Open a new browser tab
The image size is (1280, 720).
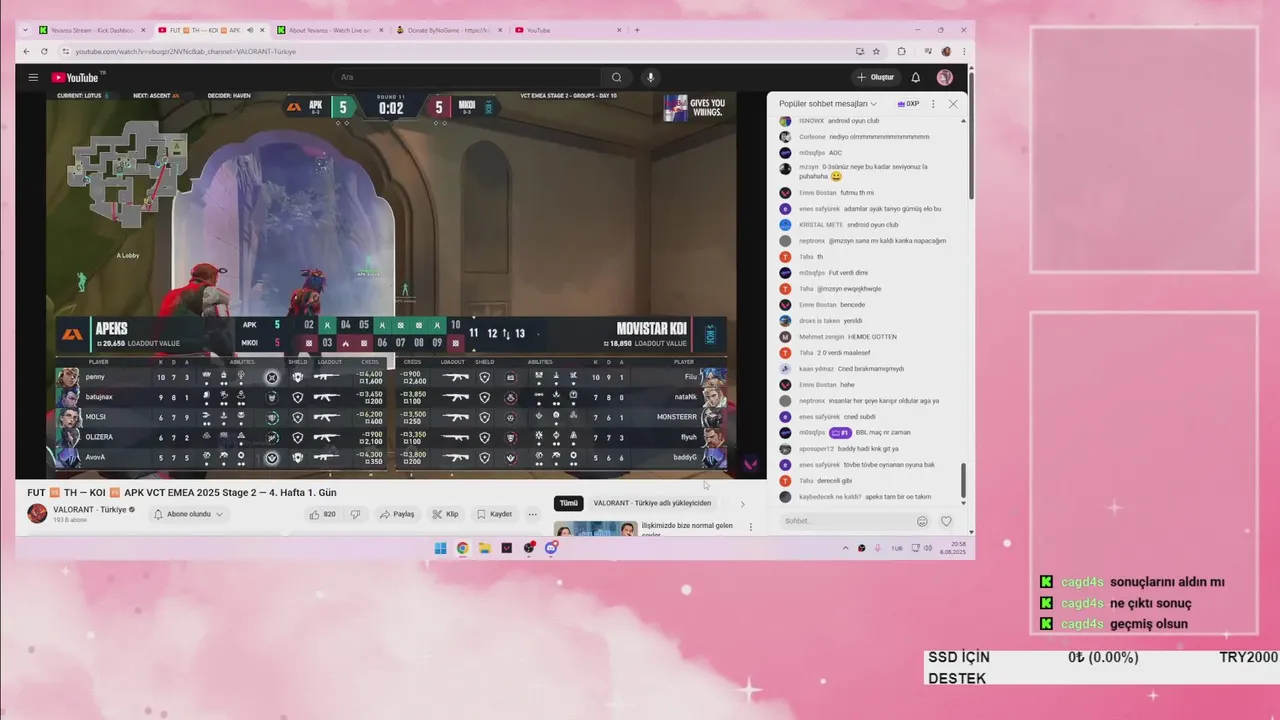(x=637, y=30)
